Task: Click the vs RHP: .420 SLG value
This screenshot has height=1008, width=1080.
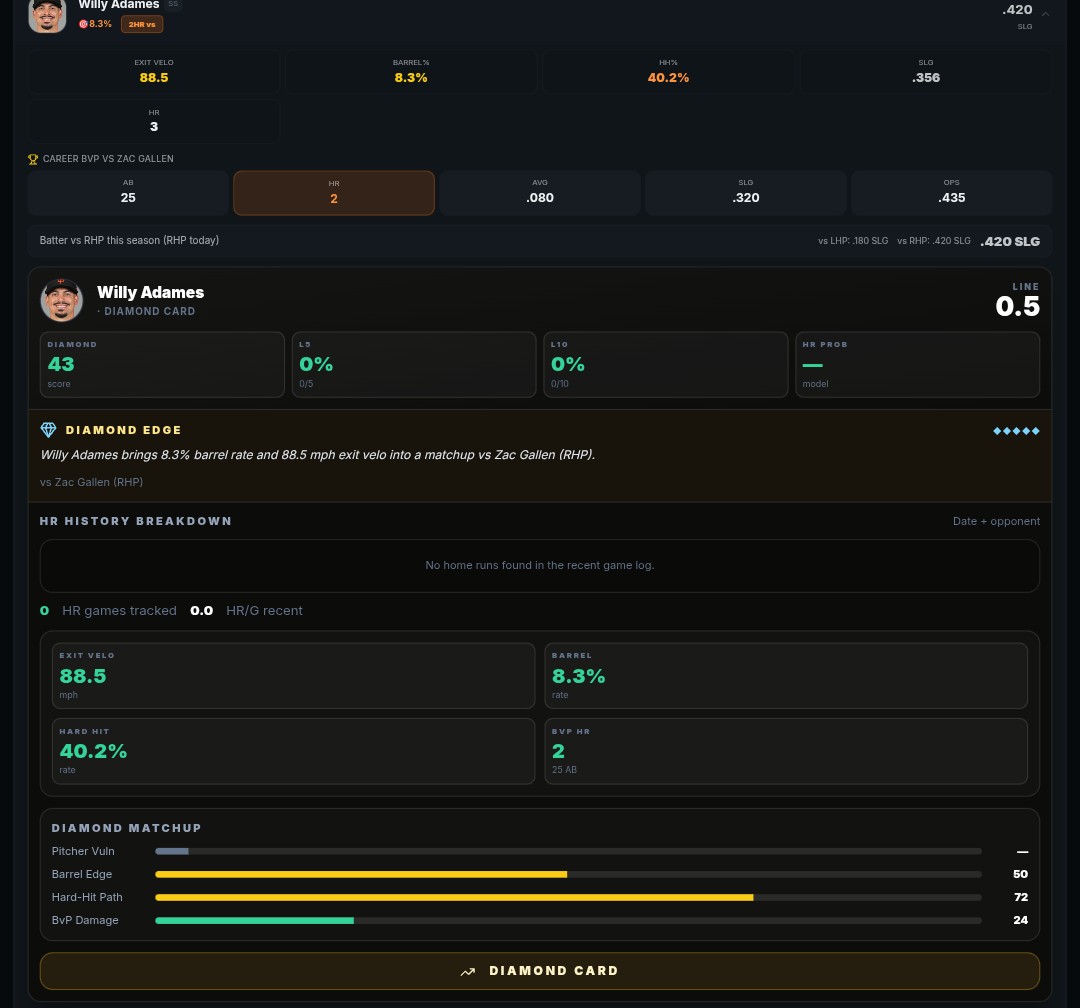Action: (x=933, y=241)
